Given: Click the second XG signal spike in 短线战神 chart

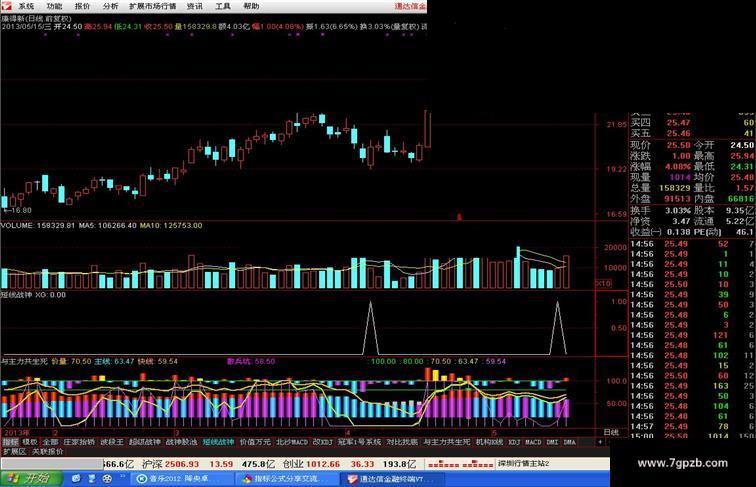Looking at the screenshot, I should click(x=558, y=328).
